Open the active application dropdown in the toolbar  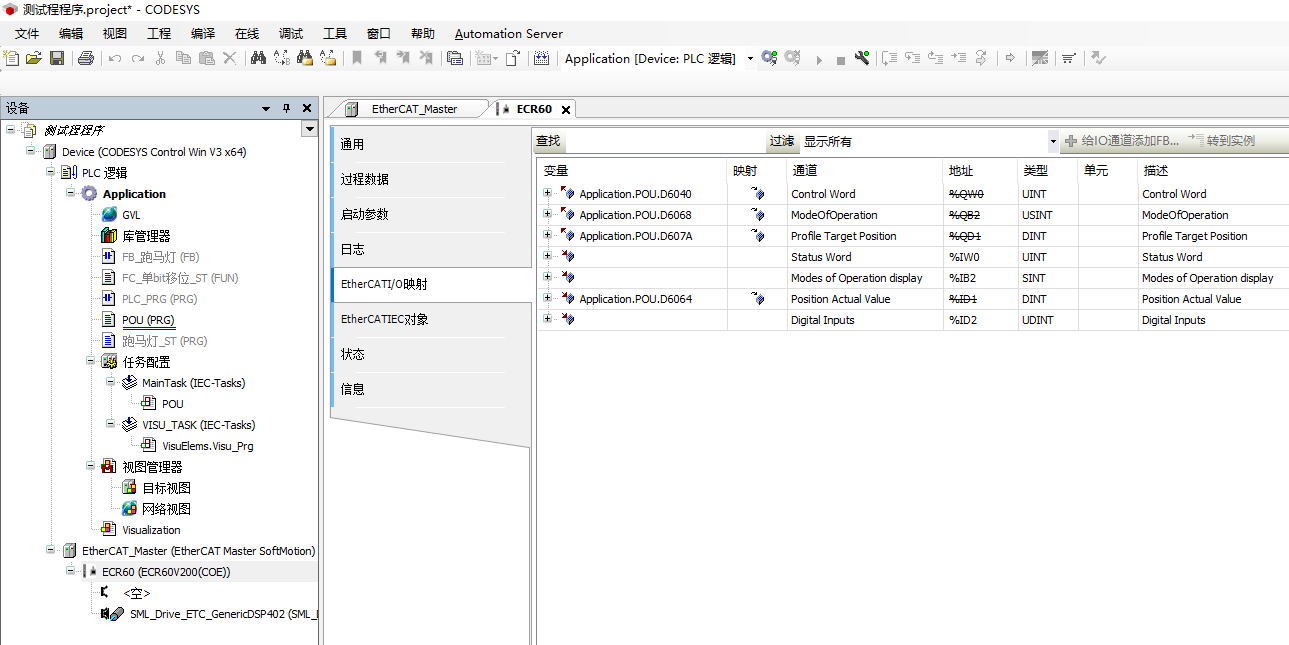[750, 59]
